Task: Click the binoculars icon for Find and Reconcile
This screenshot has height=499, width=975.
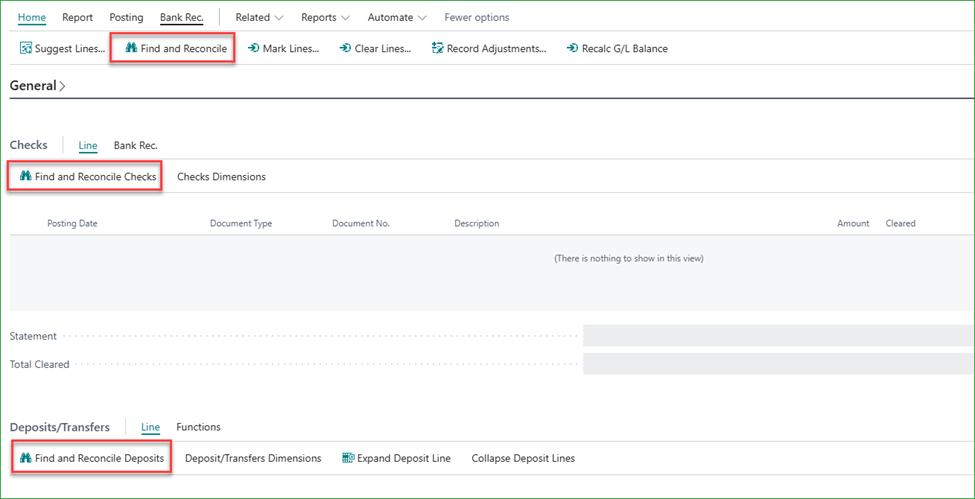Action: [x=131, y=48]
